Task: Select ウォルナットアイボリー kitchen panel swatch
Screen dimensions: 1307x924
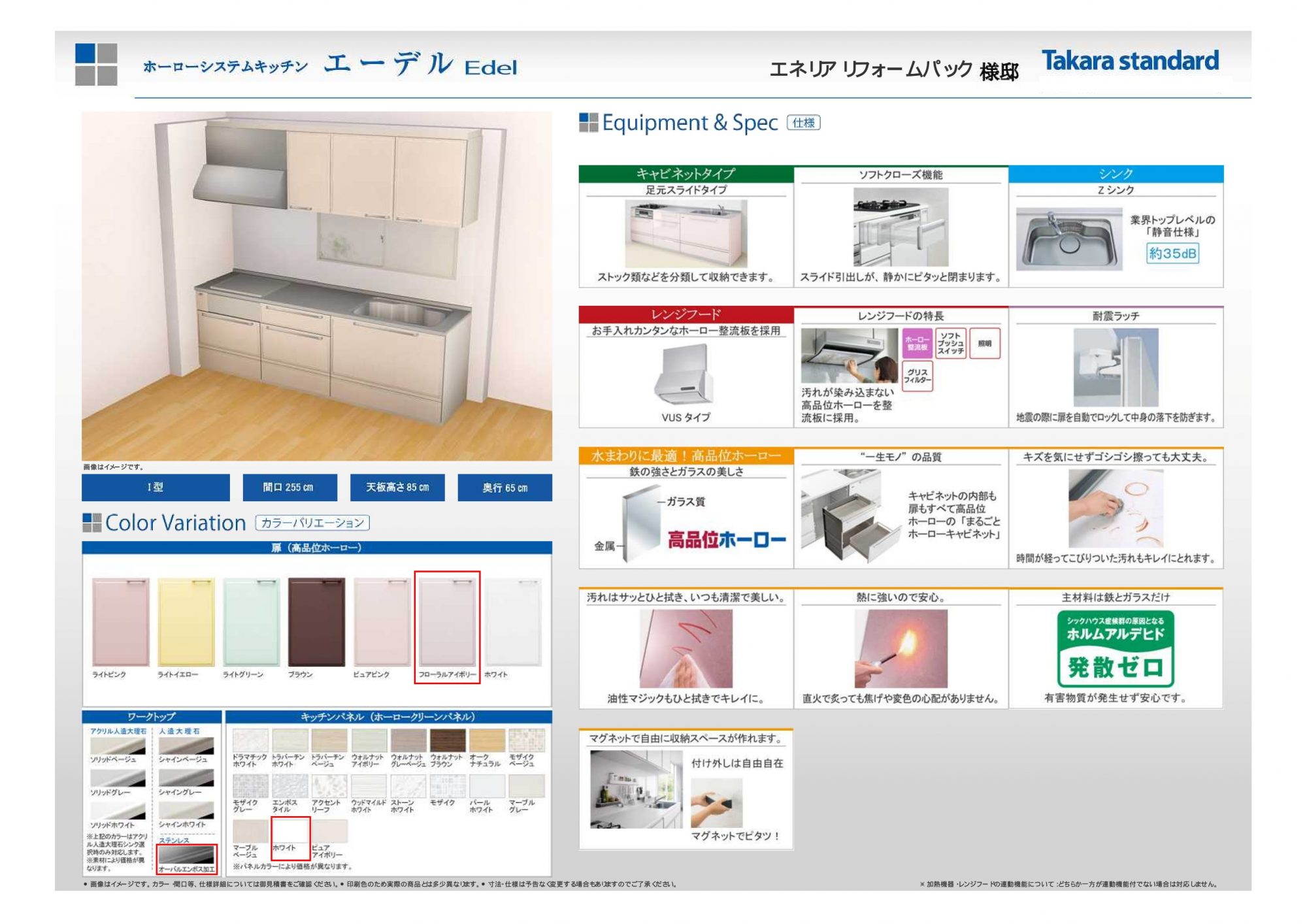Action: (x=369, y=741)
